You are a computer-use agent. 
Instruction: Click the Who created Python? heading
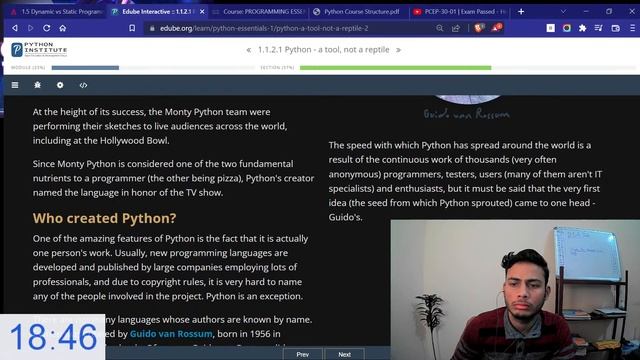104,218
